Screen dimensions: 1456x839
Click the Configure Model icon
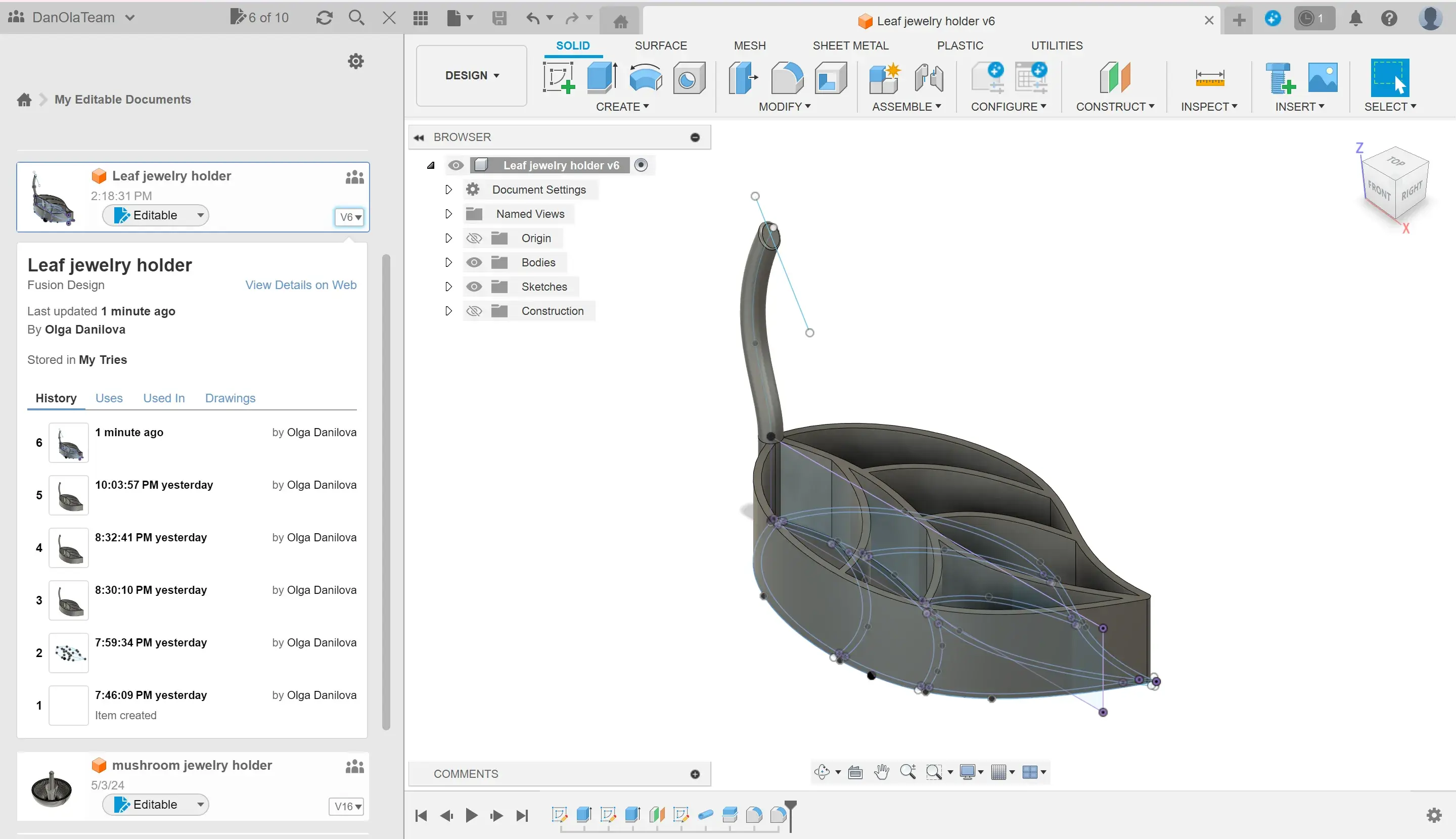(x=988, y=78)
